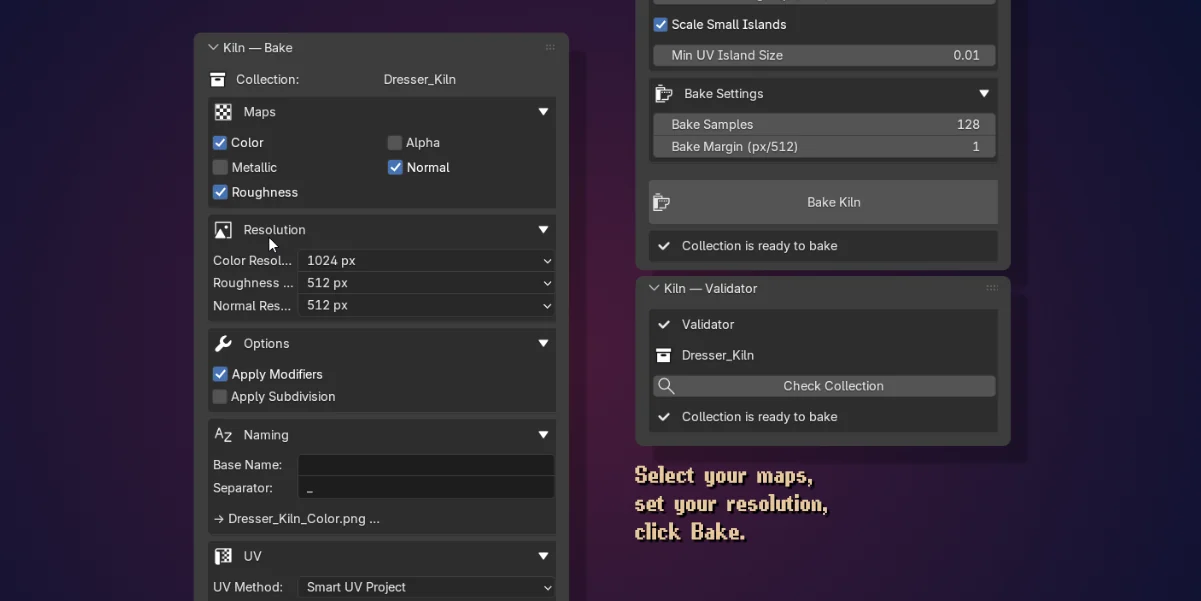The width and height of the screenshot is (1201, 601).
Task: Click the Resolution image icon
Action: pos(223,230)
